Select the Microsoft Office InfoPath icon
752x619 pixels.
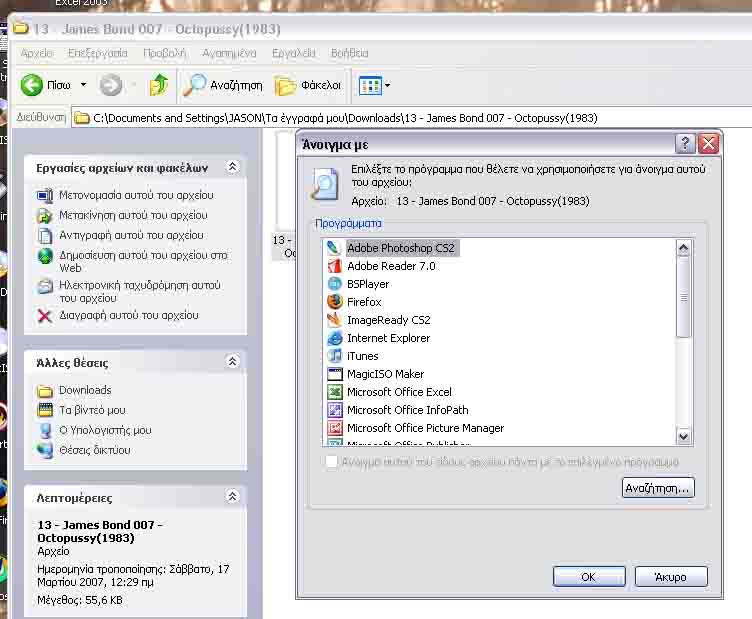(x=334, y=410)
